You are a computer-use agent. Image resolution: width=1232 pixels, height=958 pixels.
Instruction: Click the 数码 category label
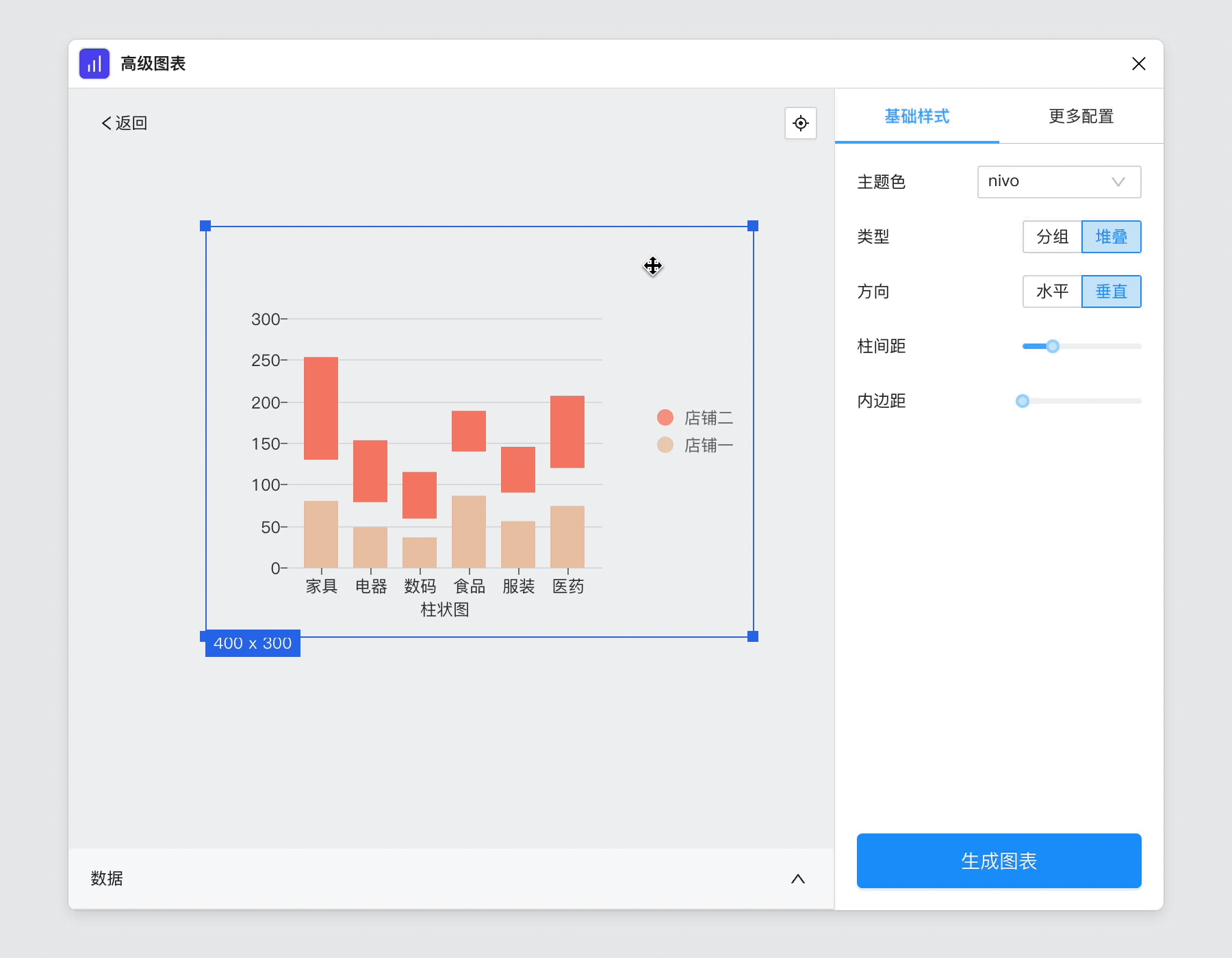[420, 586]
